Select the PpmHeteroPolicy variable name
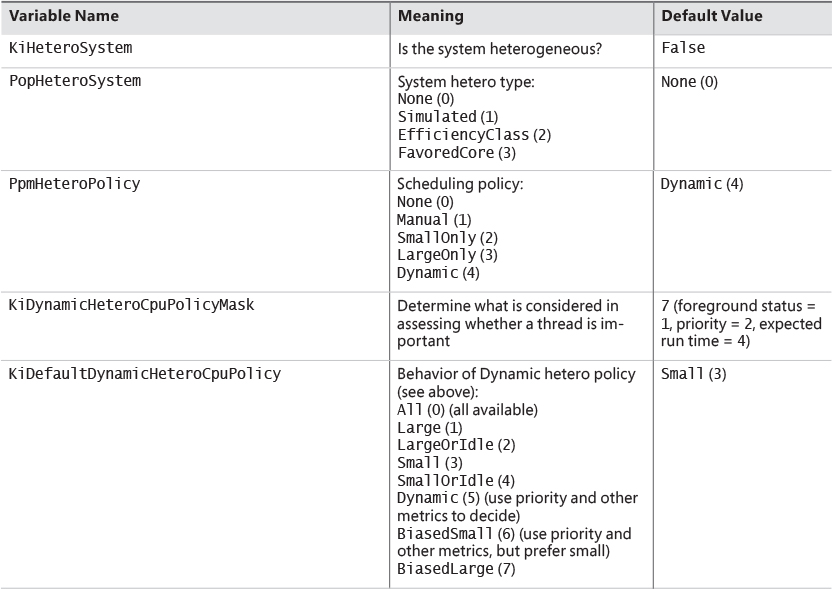The height and width of the screenshot is (589, 832). pos(75,184)
